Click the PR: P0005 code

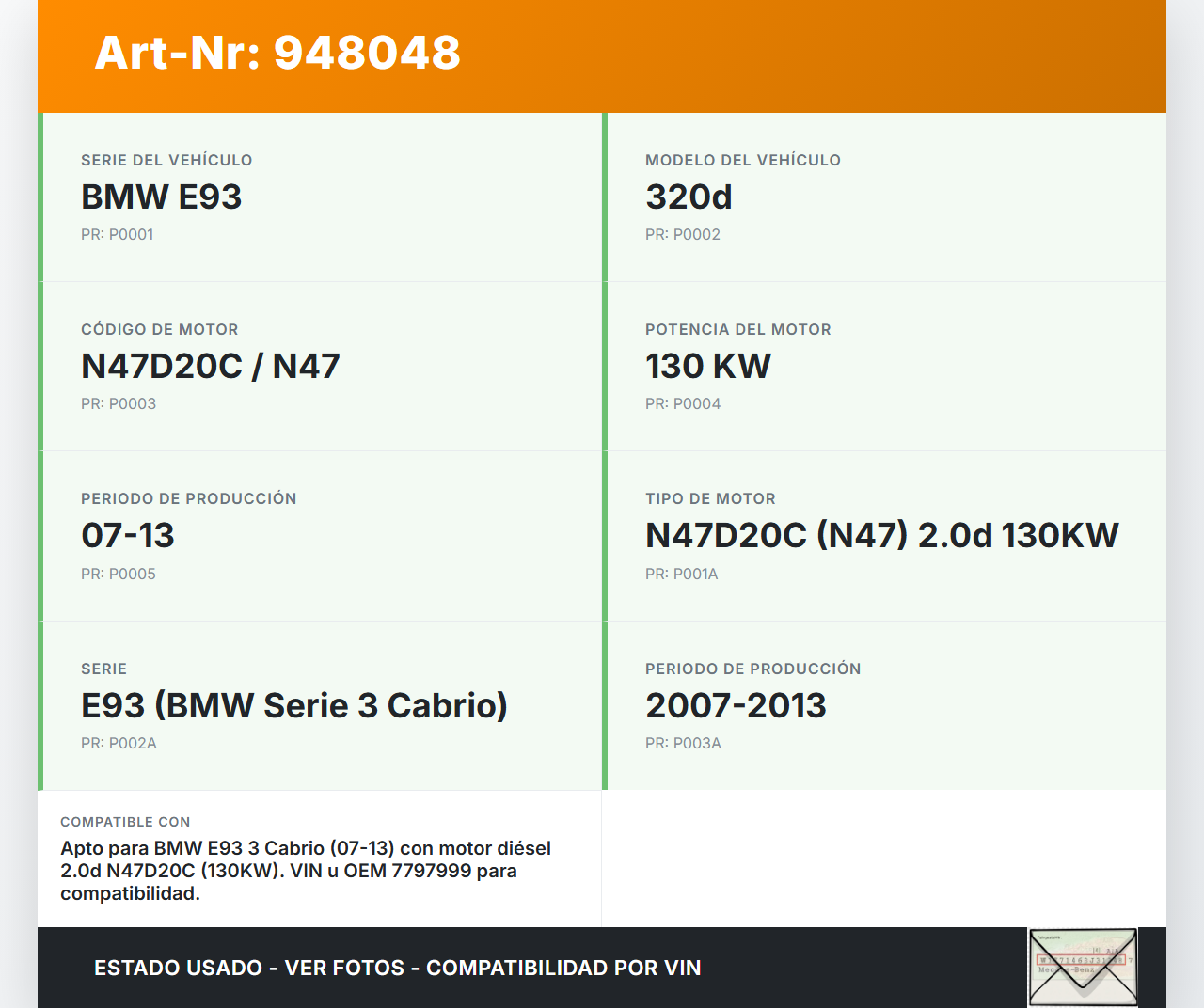118,575
